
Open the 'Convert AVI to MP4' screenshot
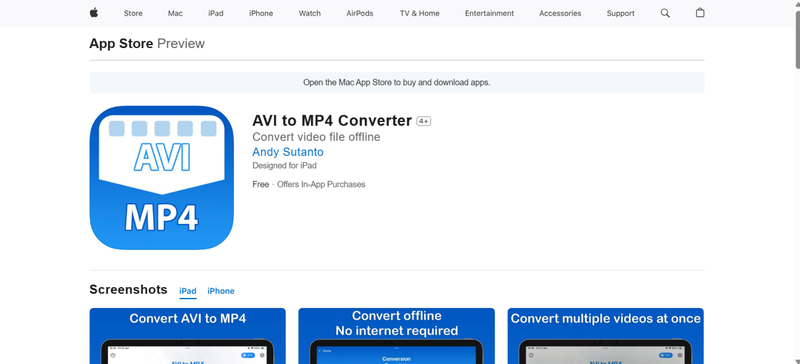tap(188, 336)
